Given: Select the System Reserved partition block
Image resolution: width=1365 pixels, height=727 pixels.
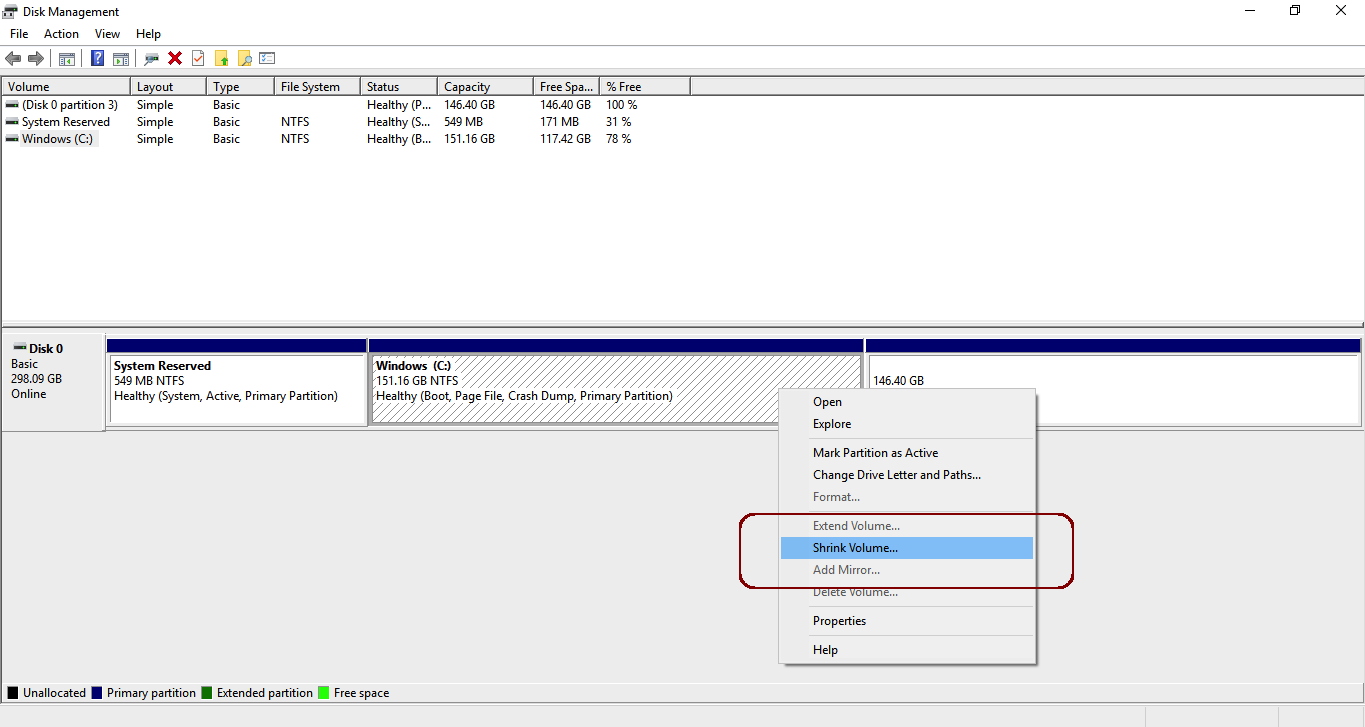Looking at the screenshot, I should [237, 382].
